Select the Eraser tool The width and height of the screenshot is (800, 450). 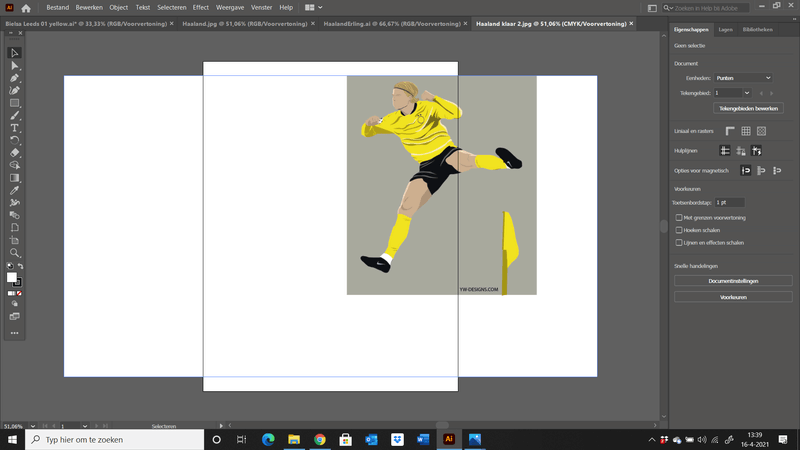14,153
